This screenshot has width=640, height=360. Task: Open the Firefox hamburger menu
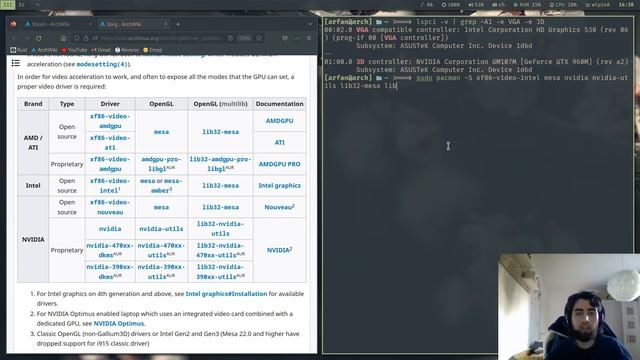click(x=309, y=38)
